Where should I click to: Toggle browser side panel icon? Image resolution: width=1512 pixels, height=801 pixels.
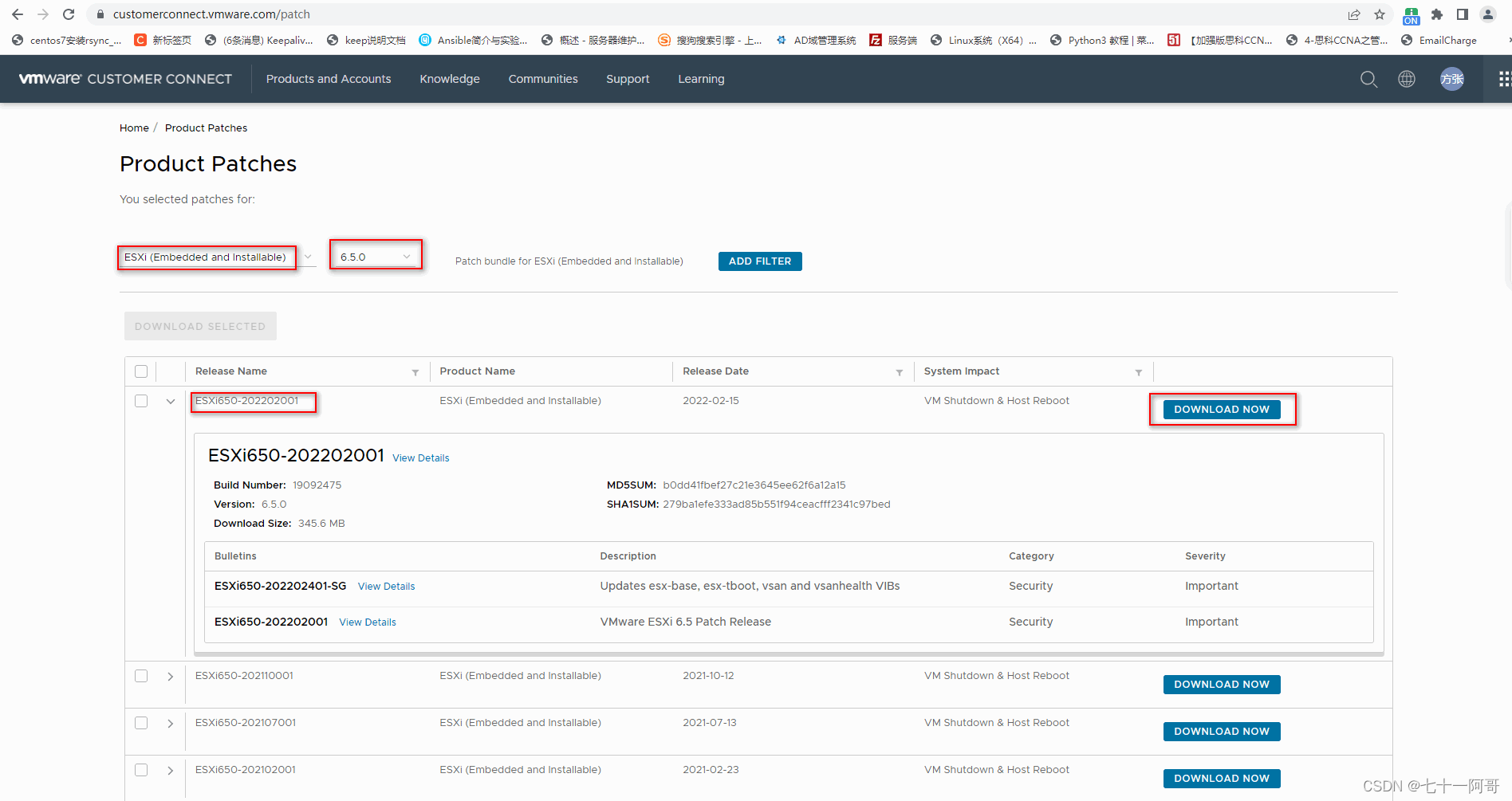(x=1463, y=14)
